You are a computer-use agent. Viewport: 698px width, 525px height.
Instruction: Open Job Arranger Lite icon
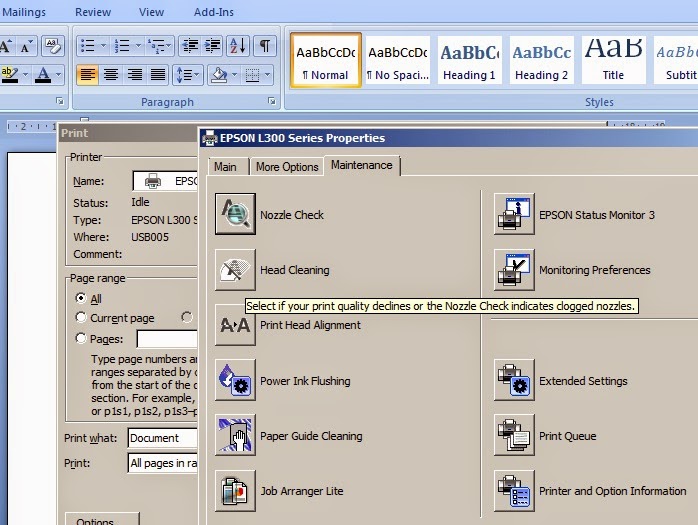coord(235,490)
